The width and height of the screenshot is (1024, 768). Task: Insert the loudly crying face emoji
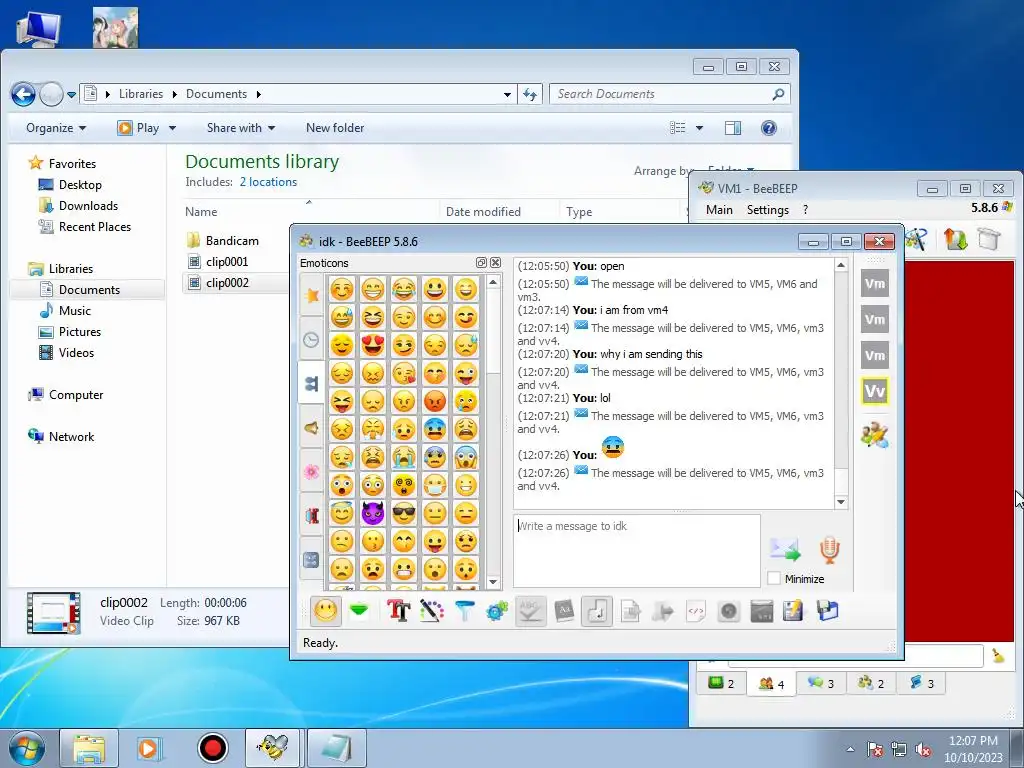(x=404, y=457)
